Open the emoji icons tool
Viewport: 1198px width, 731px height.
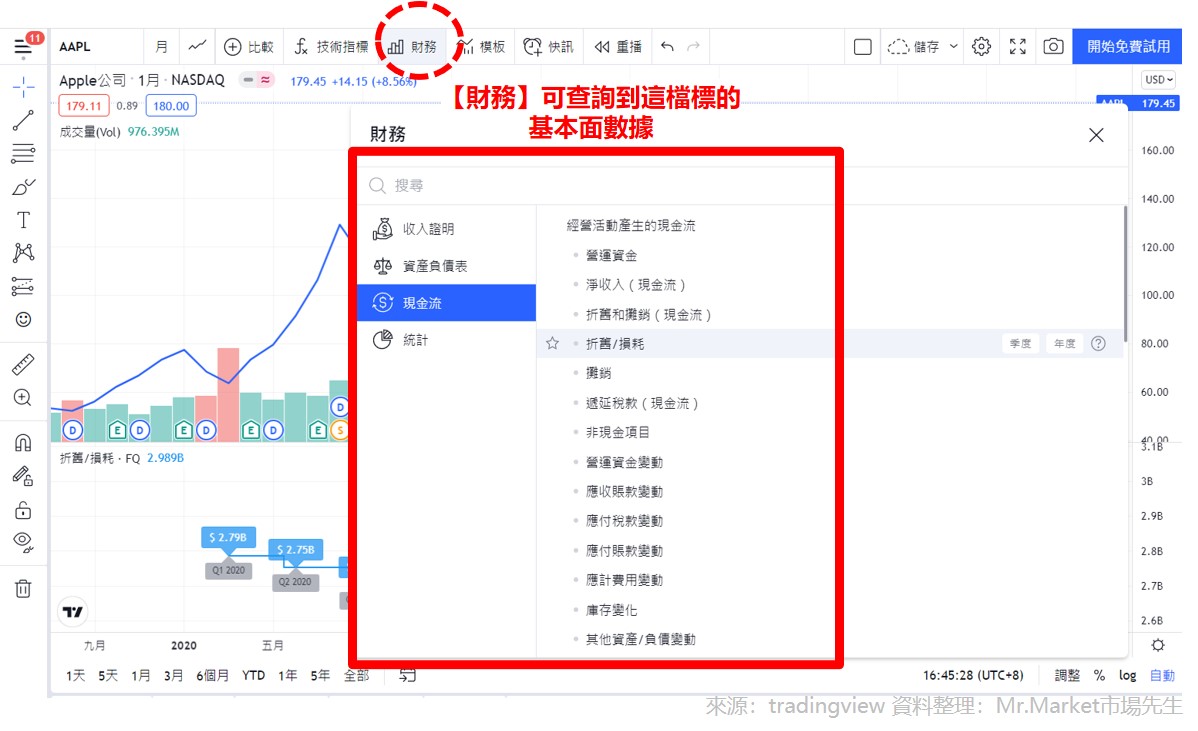tap(23, 319)
